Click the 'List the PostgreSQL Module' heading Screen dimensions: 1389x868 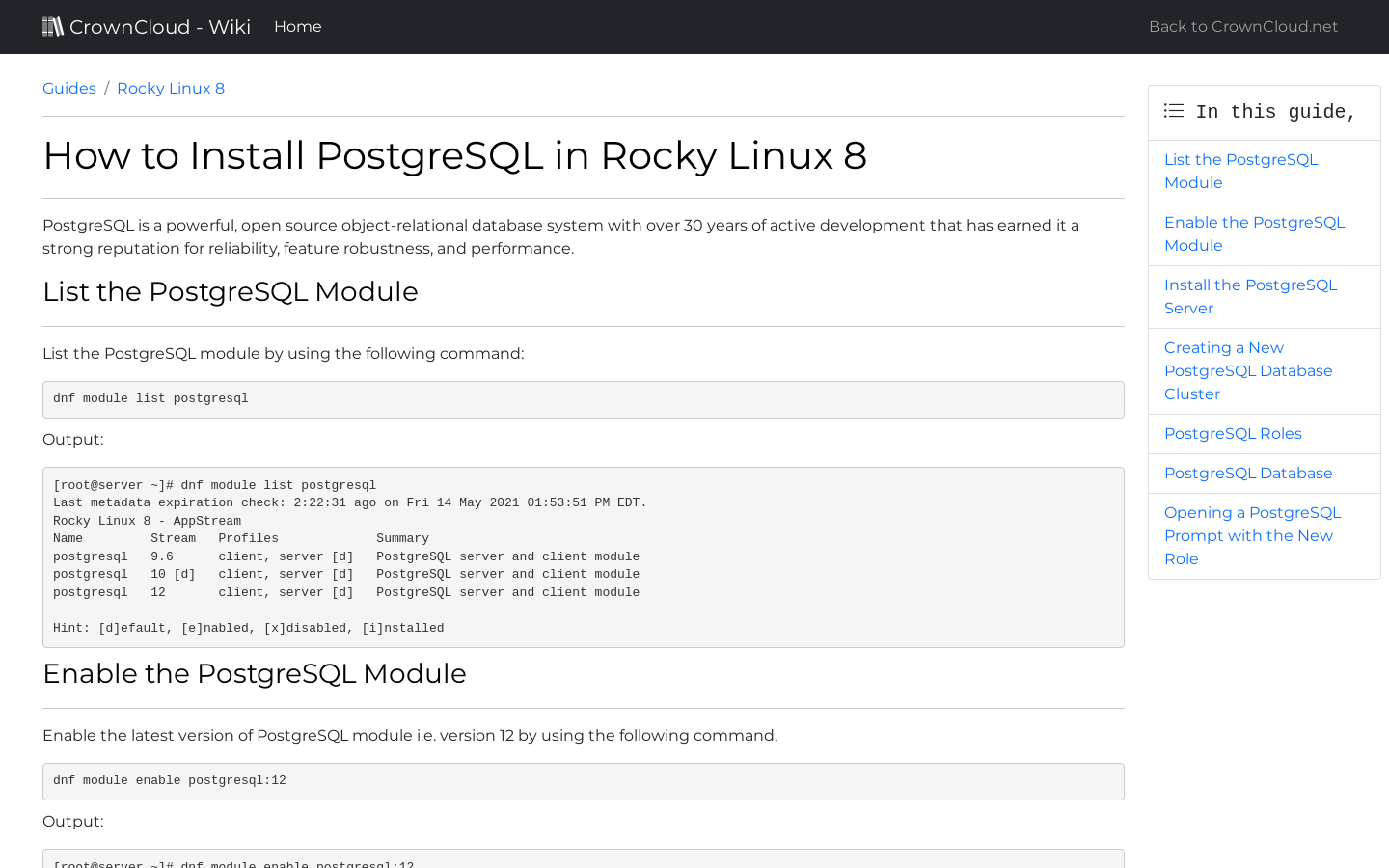coord(231,291)
